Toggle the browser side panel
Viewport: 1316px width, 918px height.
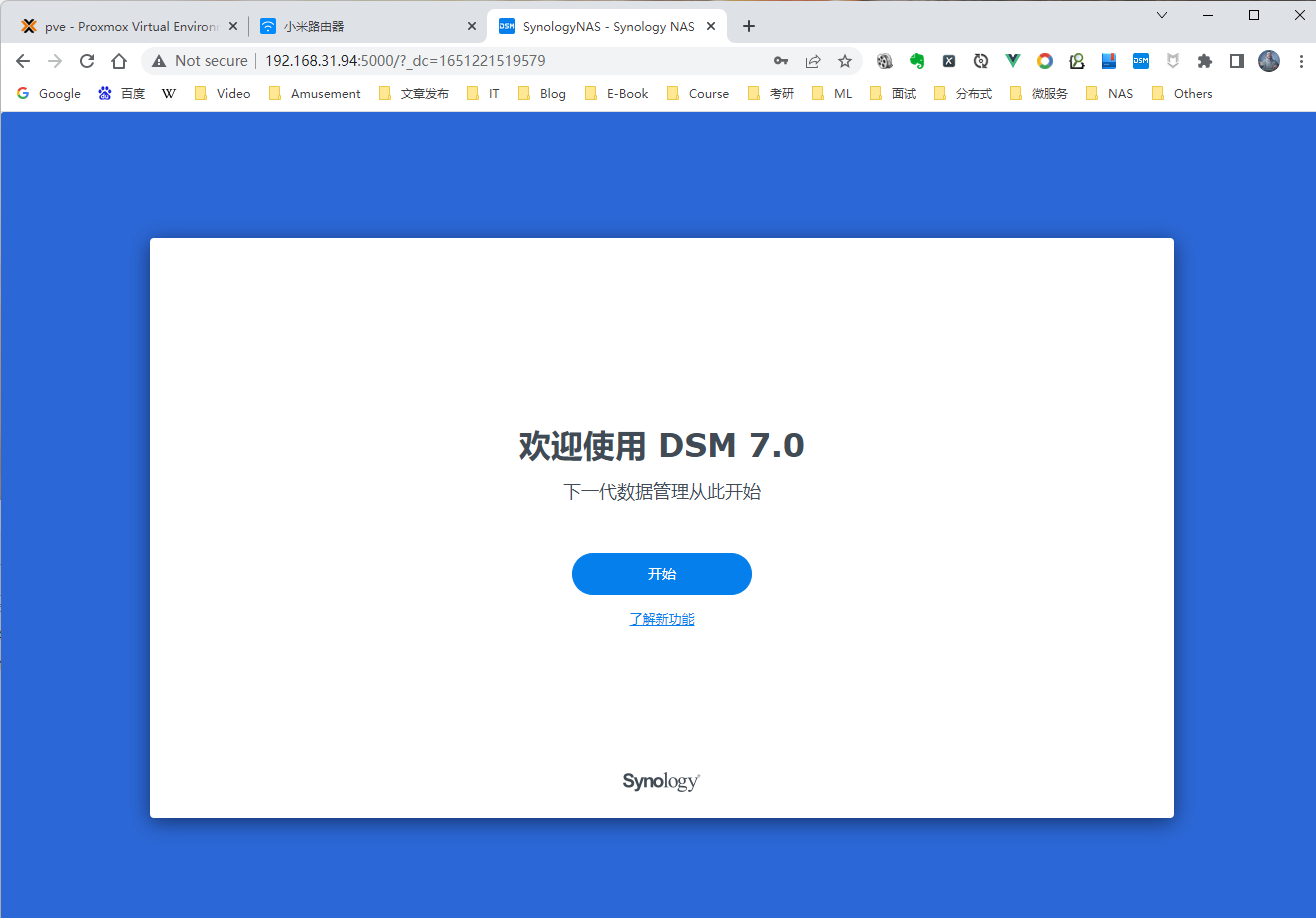[1236, 61]
